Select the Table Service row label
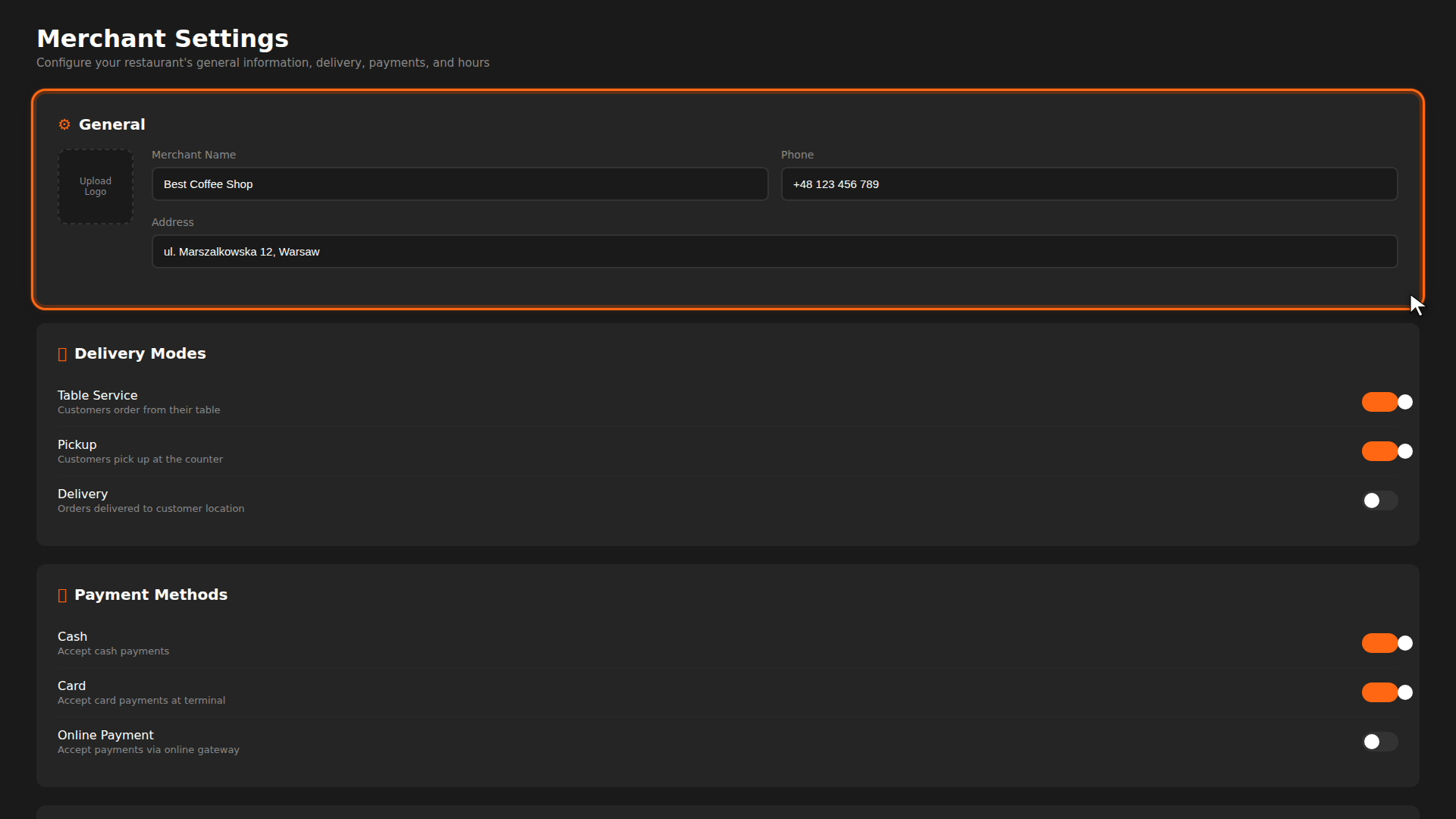 point(97,395)
